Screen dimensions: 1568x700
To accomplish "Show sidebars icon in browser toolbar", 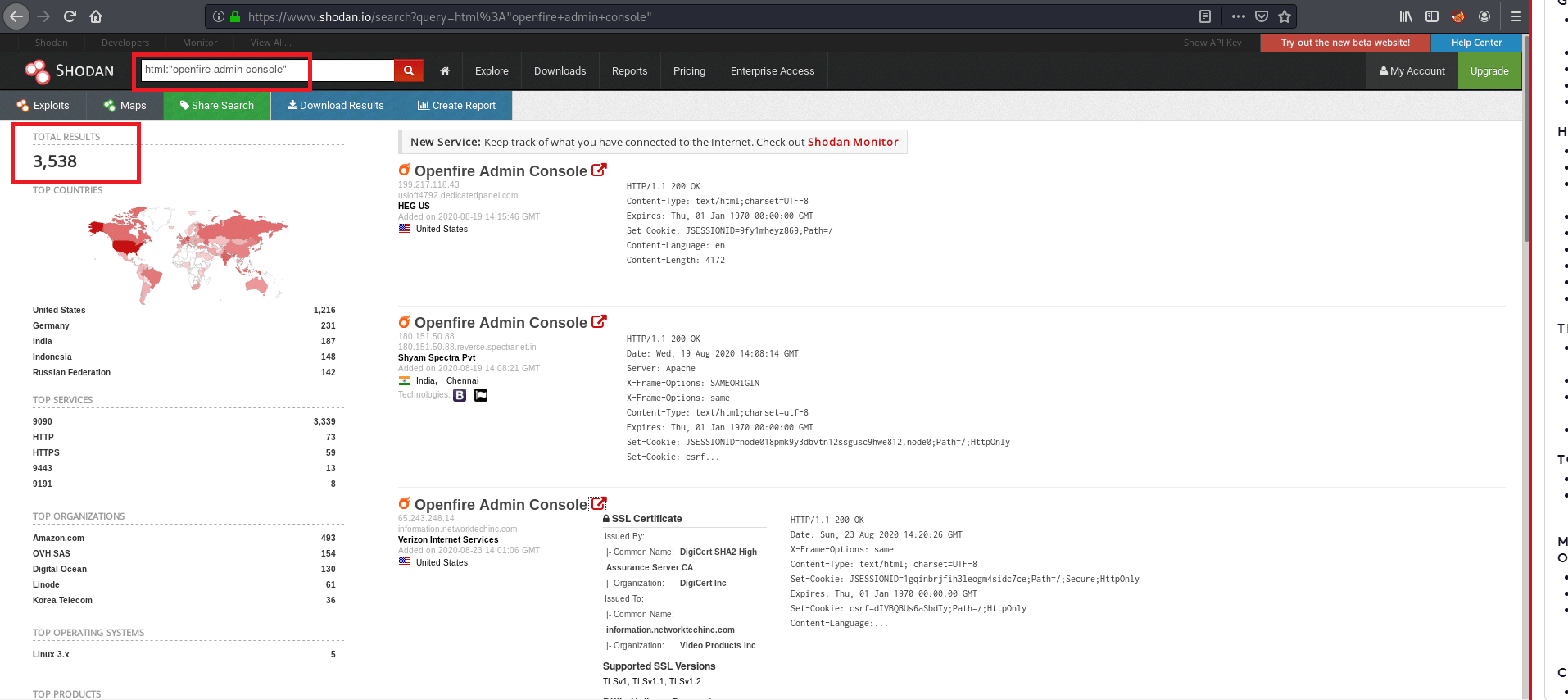I will 1432,16.
